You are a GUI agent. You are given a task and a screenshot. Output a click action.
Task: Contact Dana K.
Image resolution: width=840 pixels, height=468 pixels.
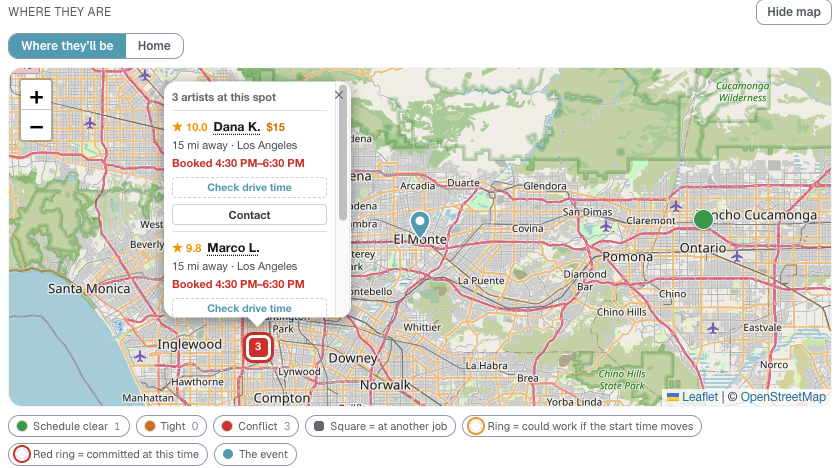click(249, 215)
